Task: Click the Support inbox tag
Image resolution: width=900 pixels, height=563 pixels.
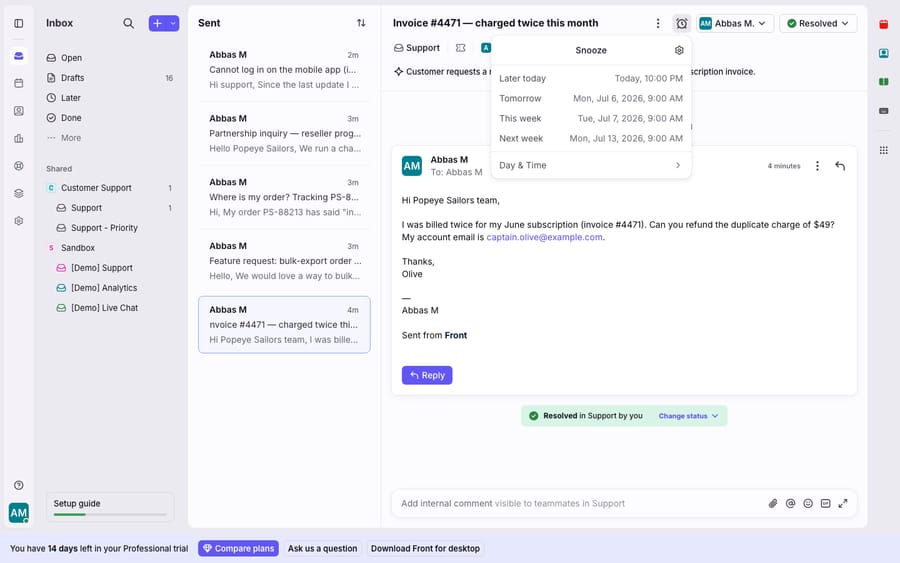Action: [417, 48]
